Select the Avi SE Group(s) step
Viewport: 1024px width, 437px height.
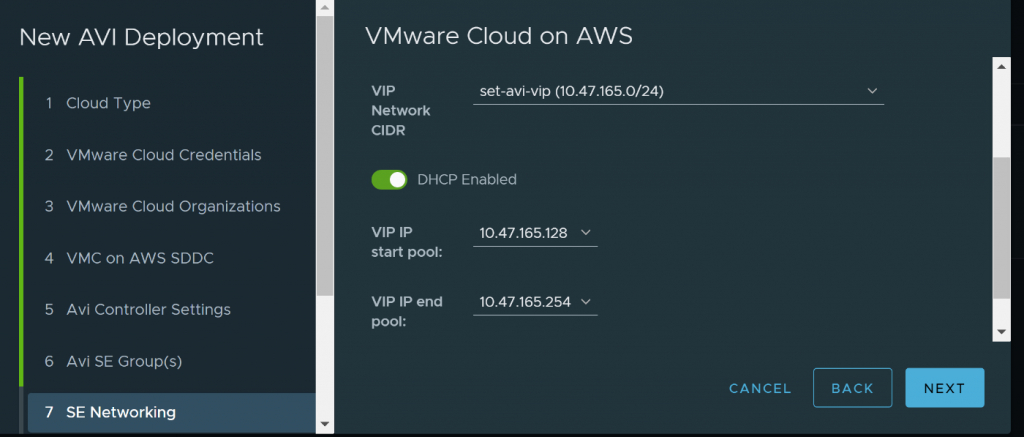click(x=124, y=361)
